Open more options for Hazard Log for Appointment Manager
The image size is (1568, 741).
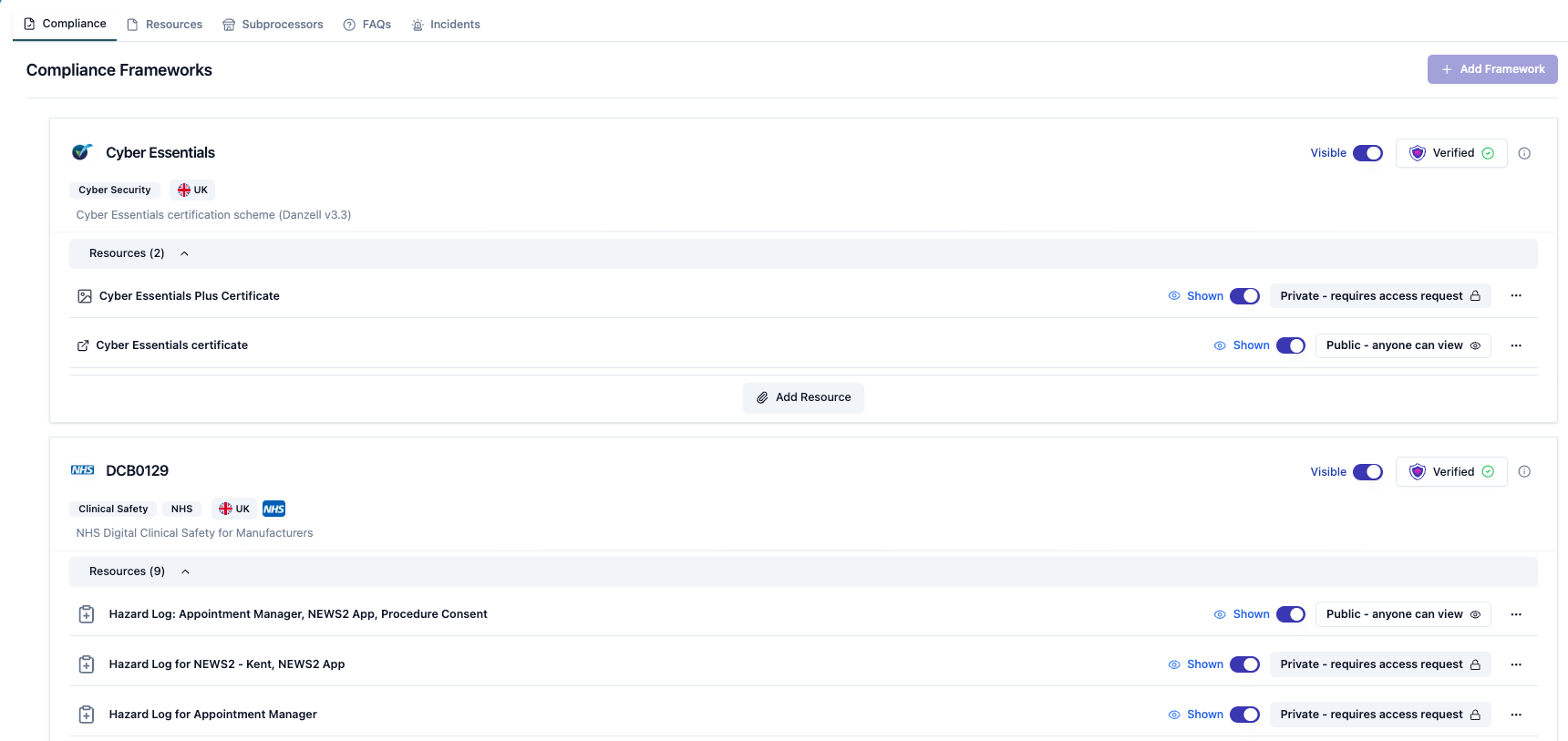pos(1516,715)
